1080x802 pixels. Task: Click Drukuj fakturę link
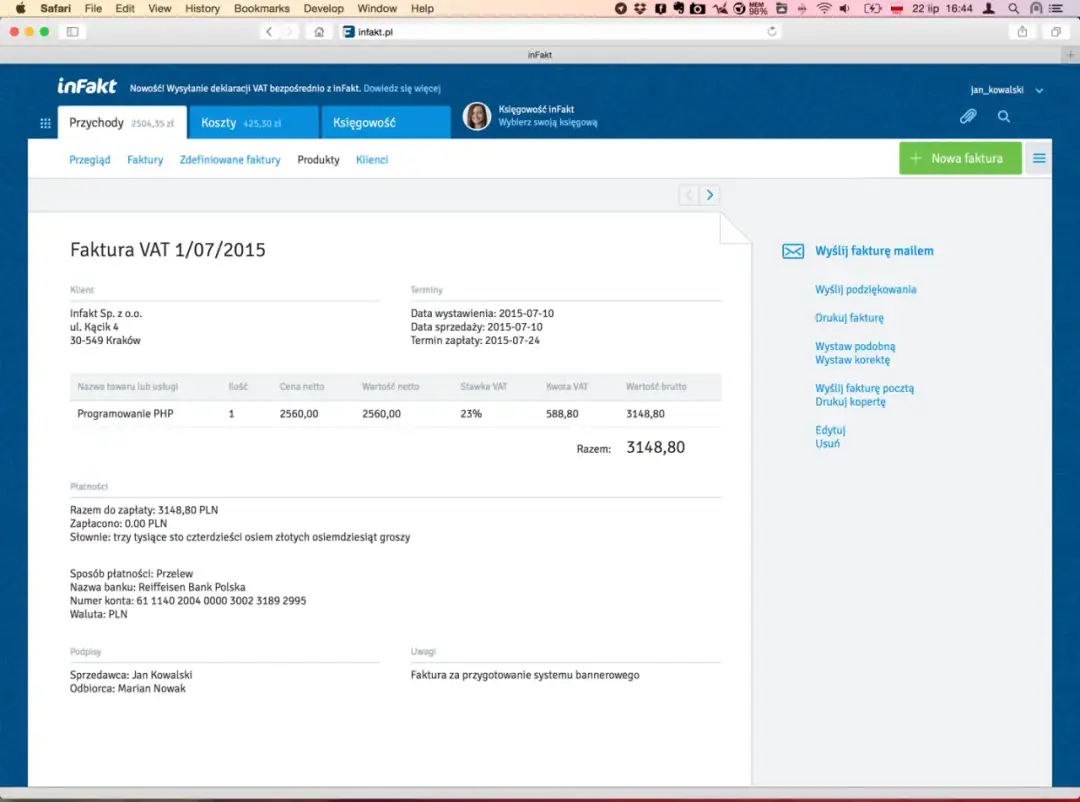coord(849,318)
